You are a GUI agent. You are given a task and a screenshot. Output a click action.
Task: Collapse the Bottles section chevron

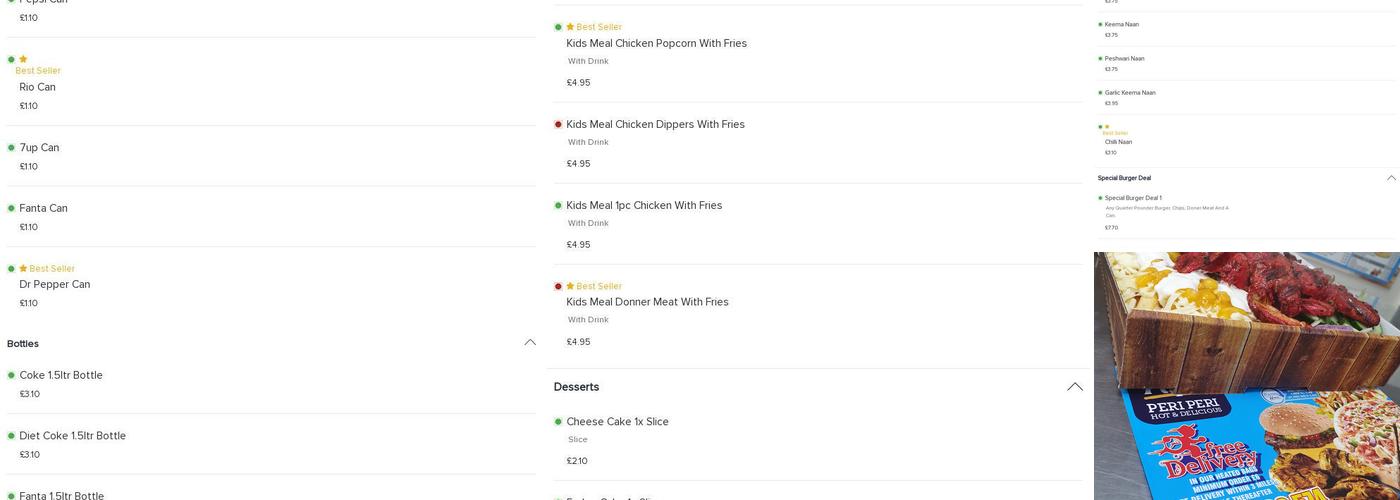point(530,343)
